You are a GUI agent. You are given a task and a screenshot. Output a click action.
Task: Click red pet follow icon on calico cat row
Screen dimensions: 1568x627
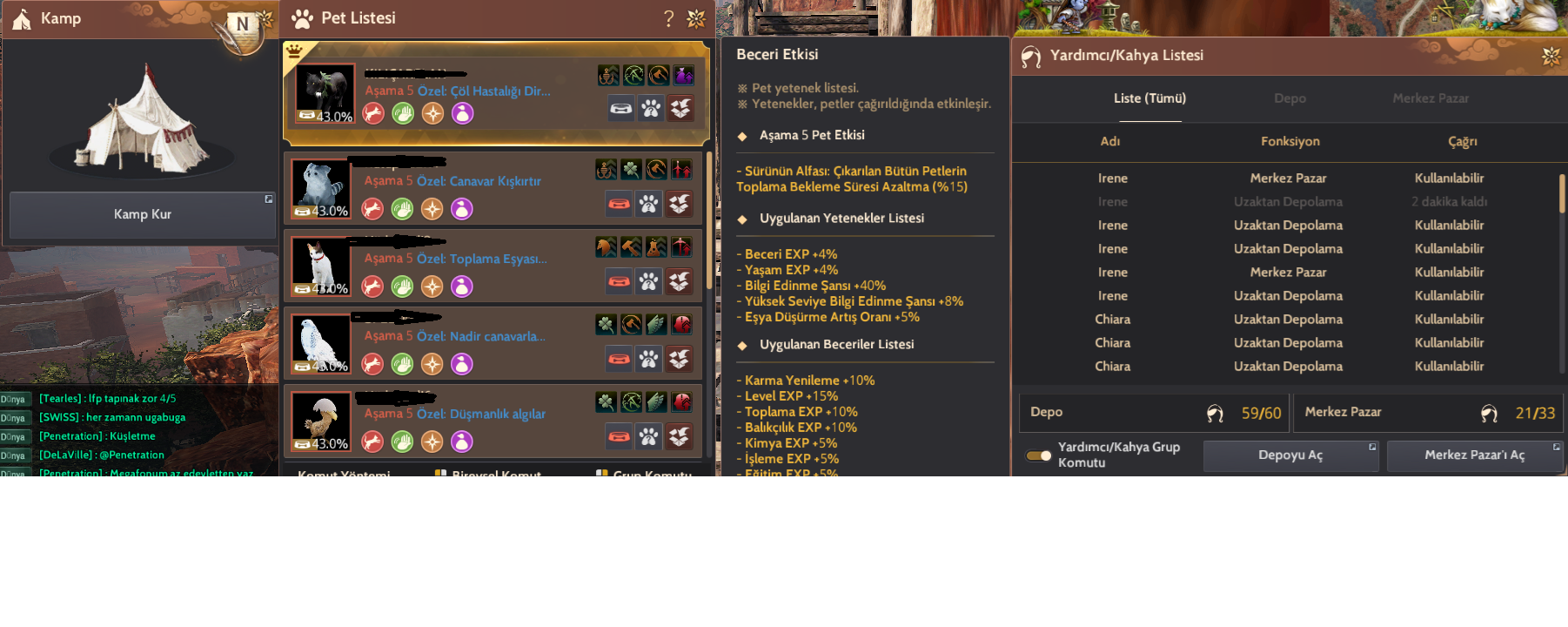pos(373,287)
